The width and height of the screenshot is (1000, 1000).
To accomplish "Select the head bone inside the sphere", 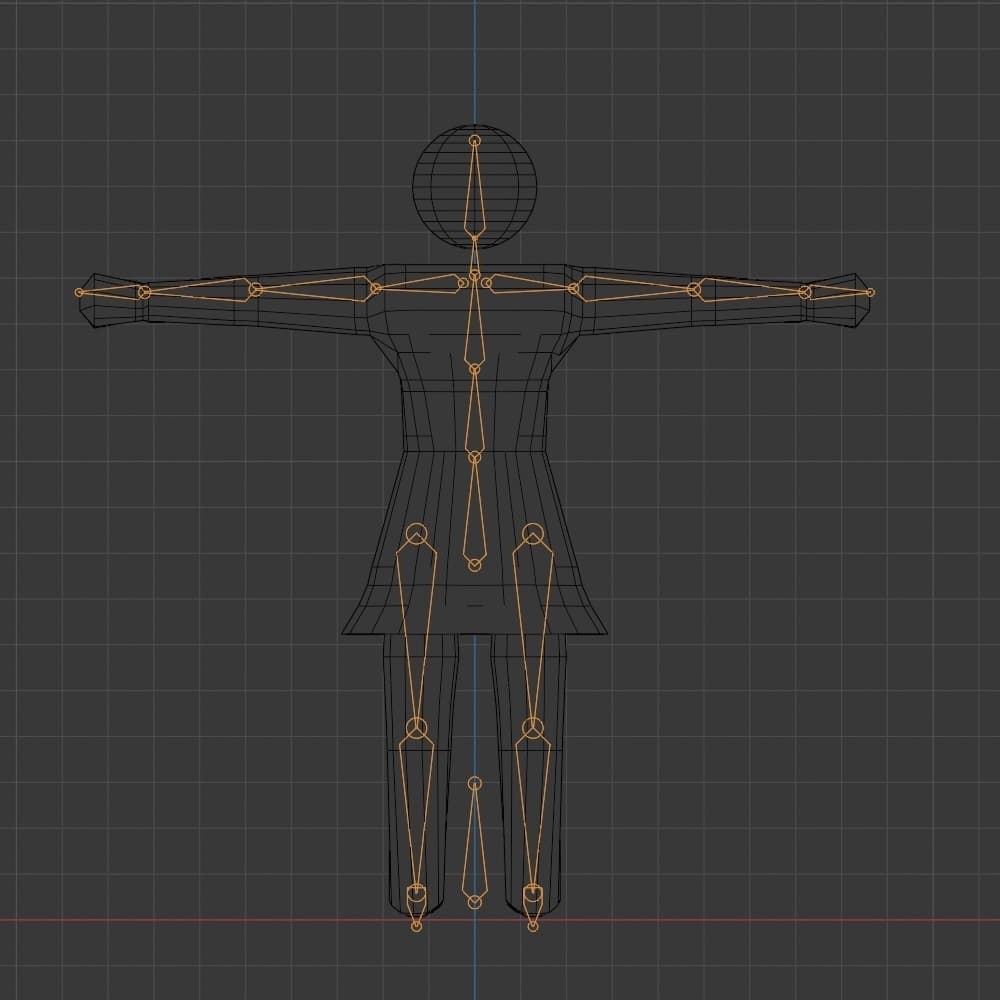I will (x=475, y=200).
